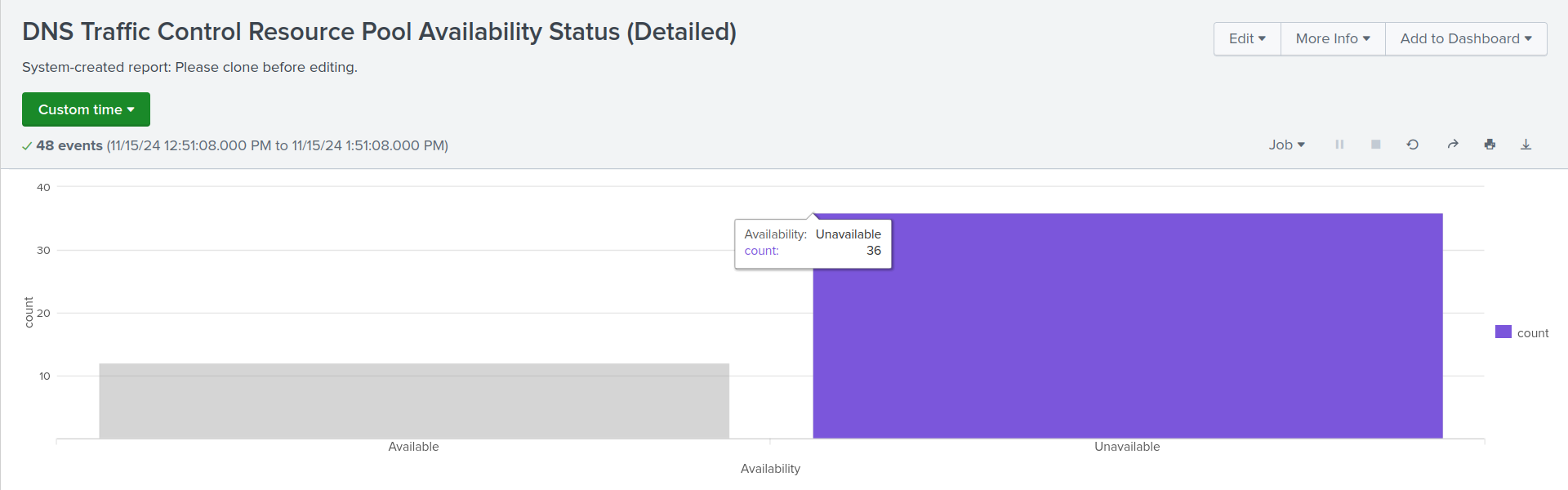The image size is (1568, 490).
Task: Click the purple Unavailable bar
Action: (1127, 343)
